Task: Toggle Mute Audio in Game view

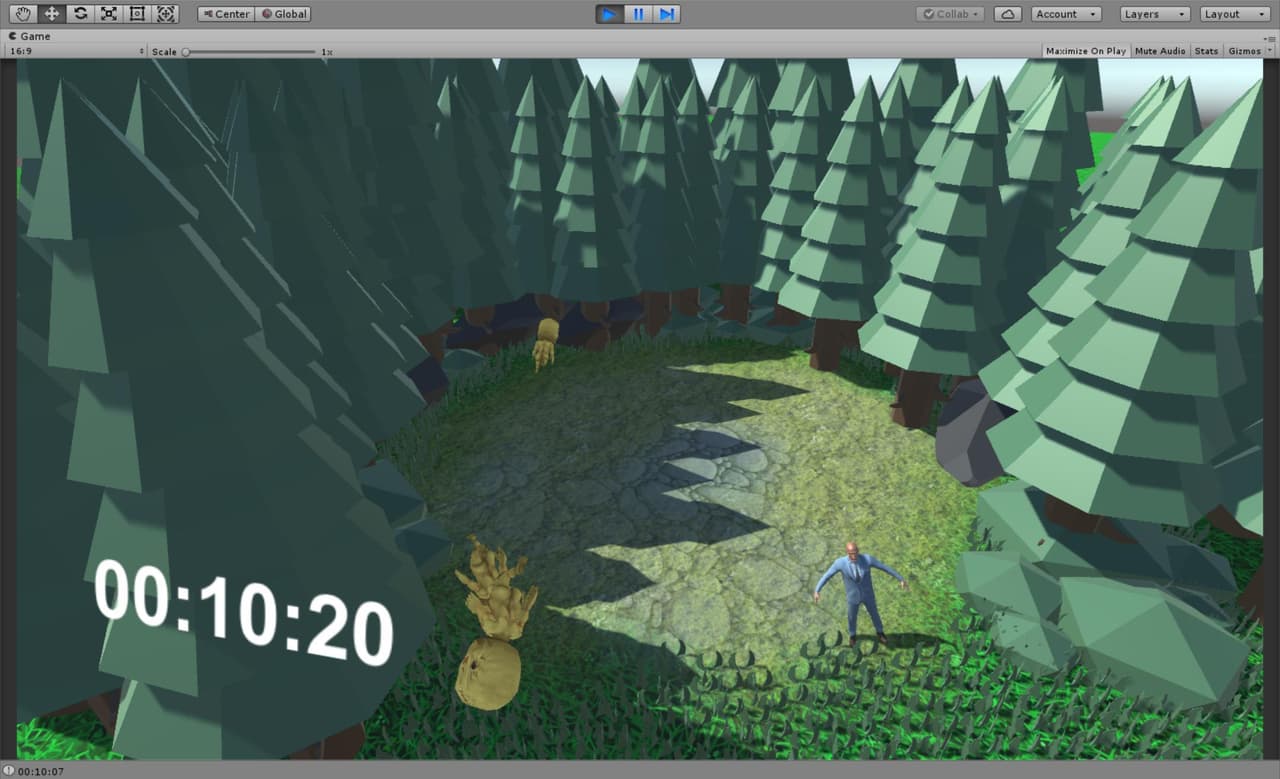Action: [1160, 51]
